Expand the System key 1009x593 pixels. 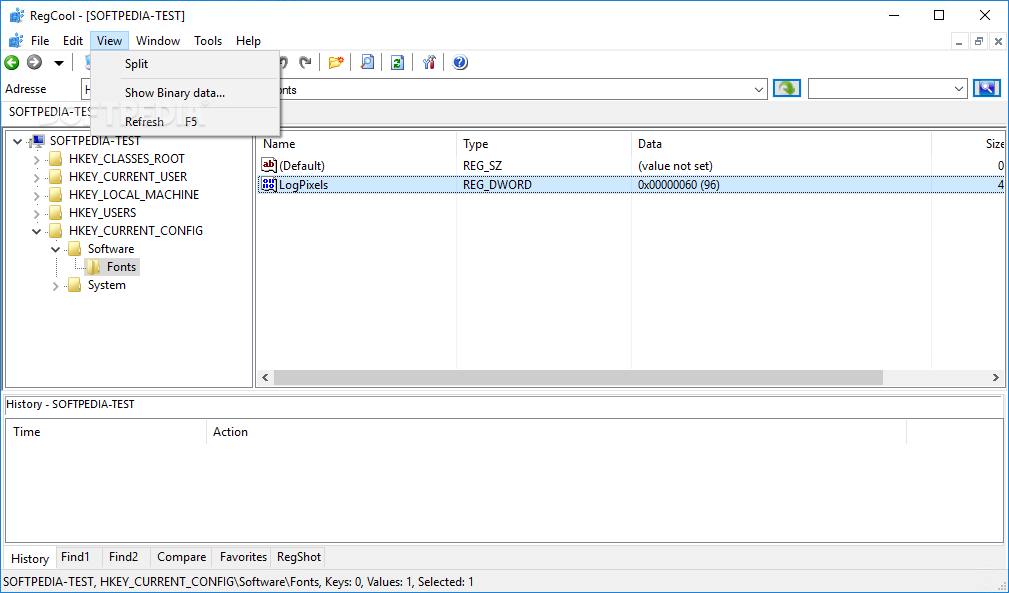55,285
